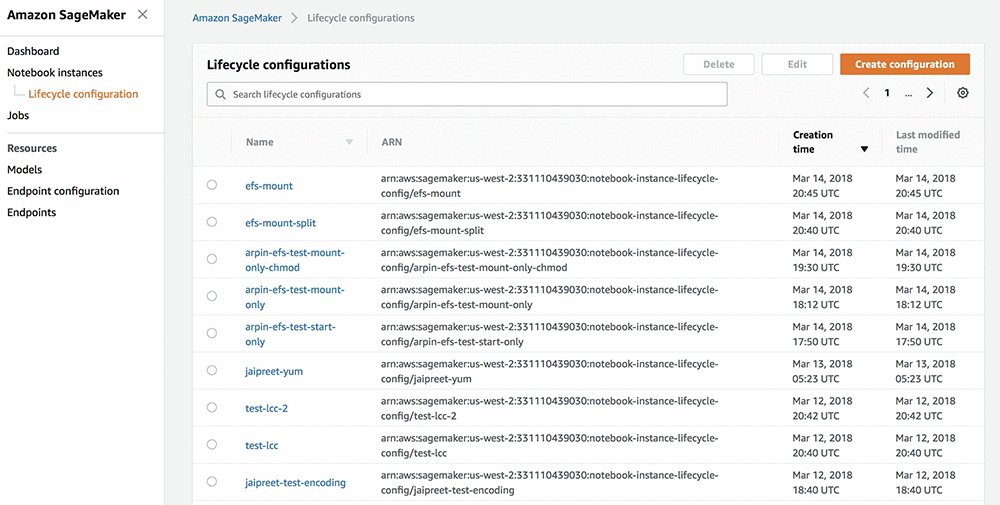Click the search magnifier icon
The image size is (1000, 505).
click(220, 95)
